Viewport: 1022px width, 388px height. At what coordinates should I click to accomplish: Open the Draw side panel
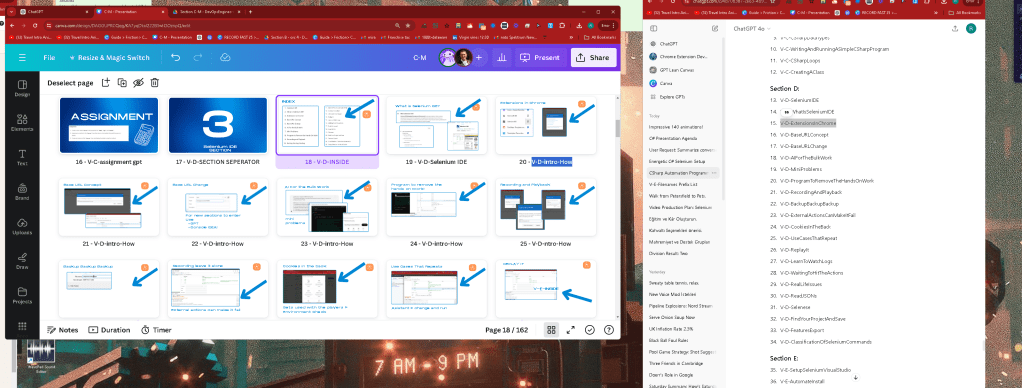[22, 260]
